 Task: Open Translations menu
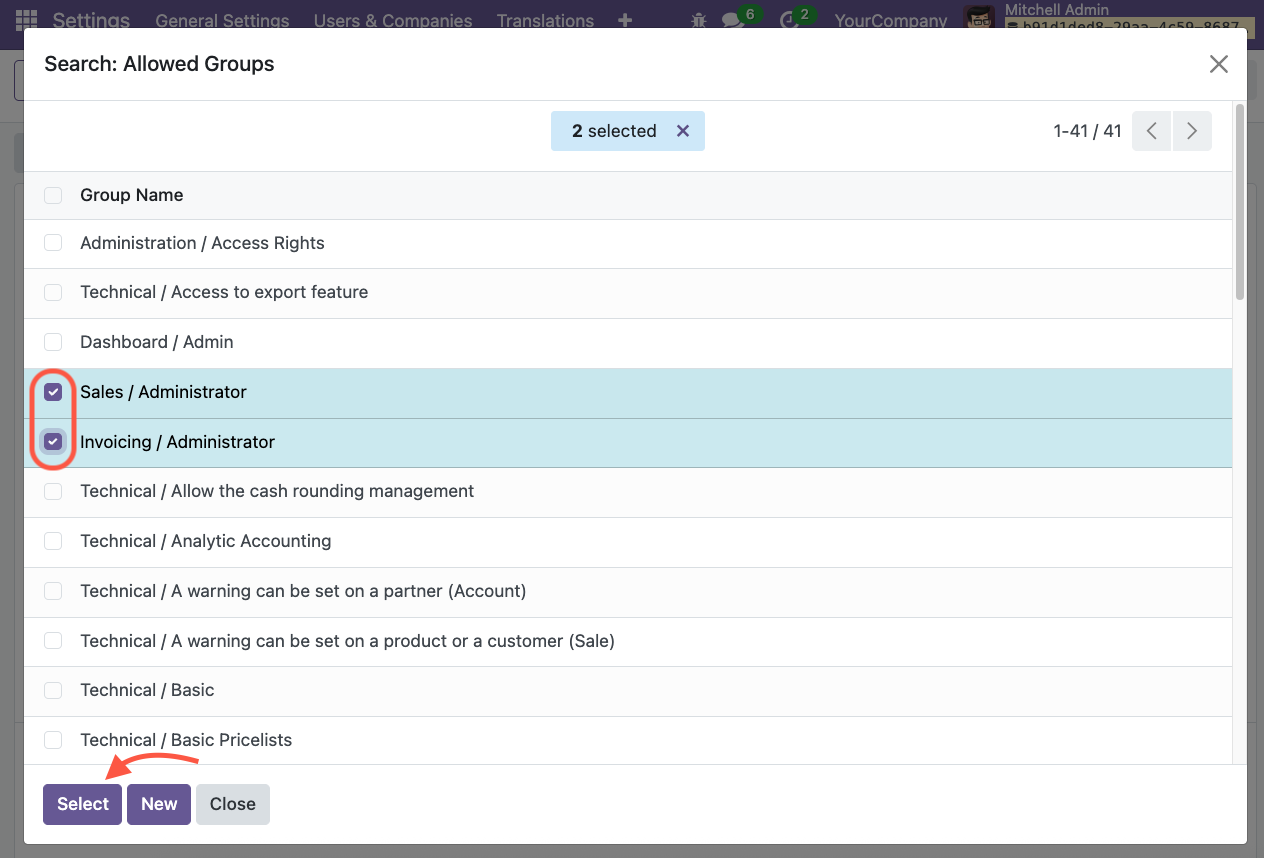(x=545, y=20)
